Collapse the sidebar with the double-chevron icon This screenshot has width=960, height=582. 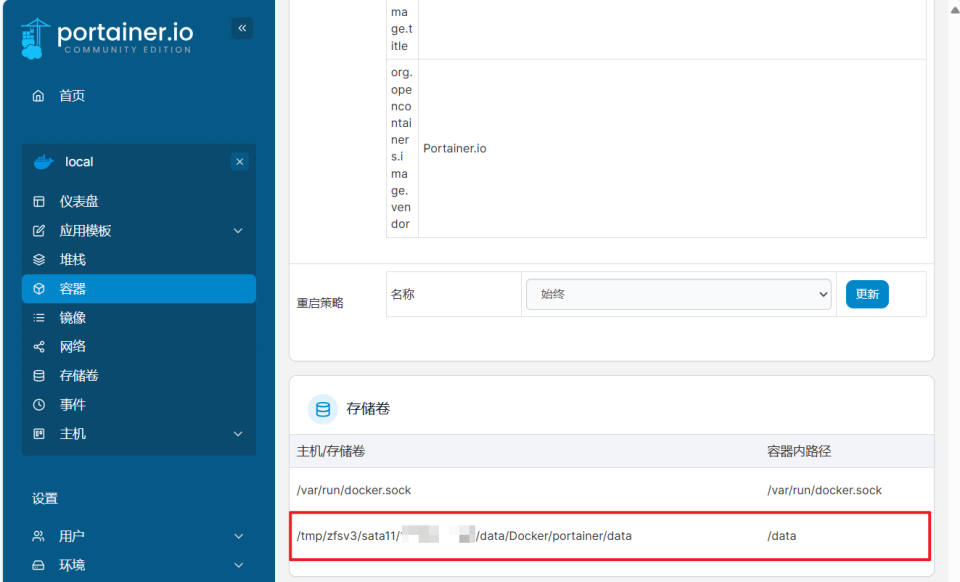coord(242,28)
